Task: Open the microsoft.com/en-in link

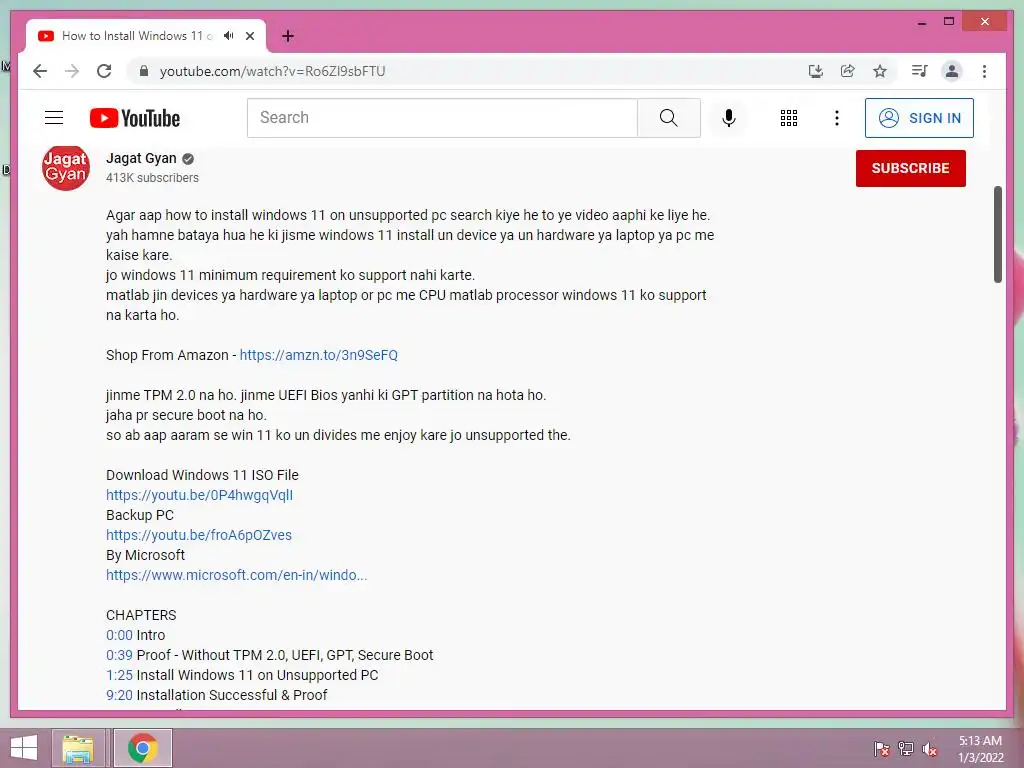Action: [236, 575]
